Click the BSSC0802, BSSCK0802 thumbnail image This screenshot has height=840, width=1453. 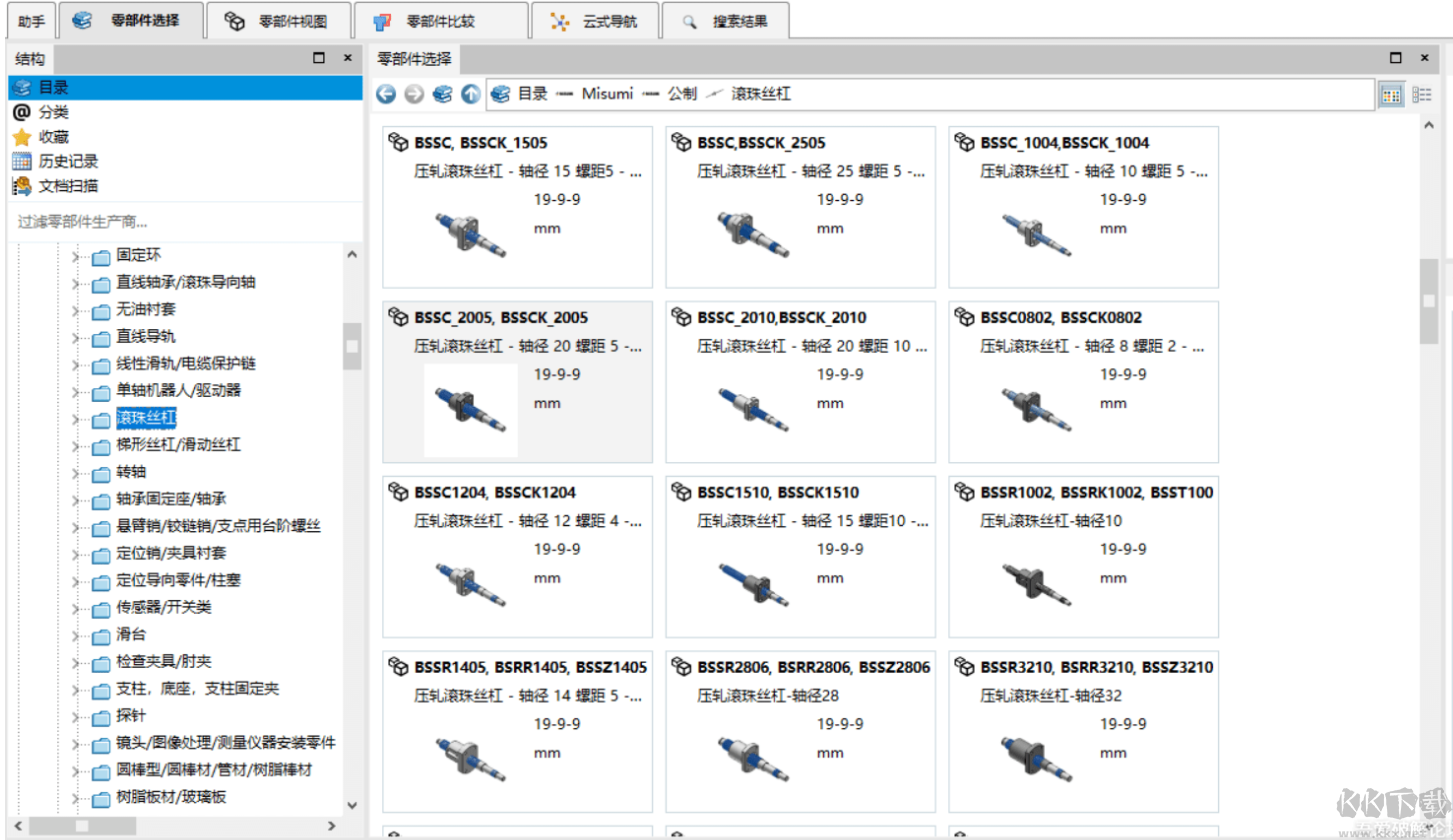(x=1038, y=409)
